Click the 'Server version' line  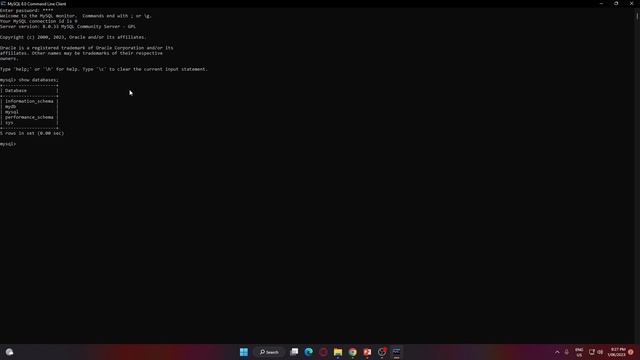coord(68,27)
